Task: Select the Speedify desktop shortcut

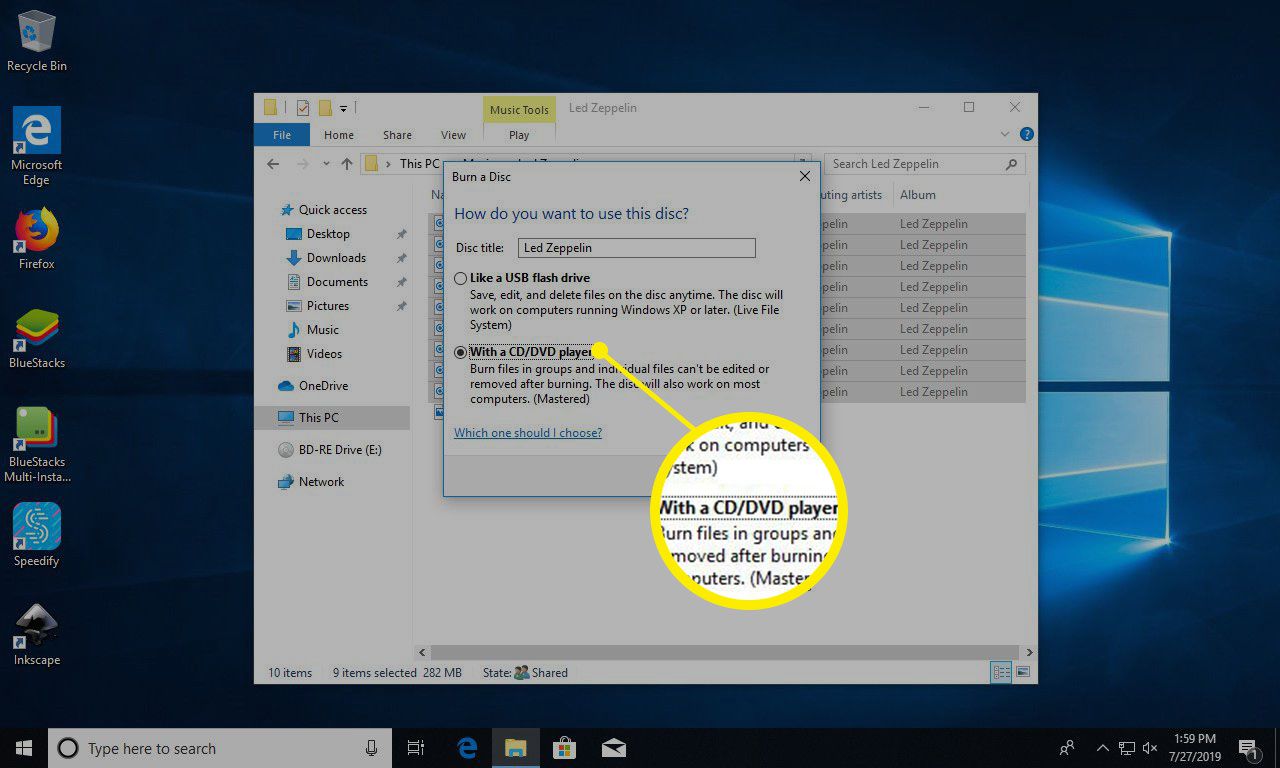Action: coord(36,535)
